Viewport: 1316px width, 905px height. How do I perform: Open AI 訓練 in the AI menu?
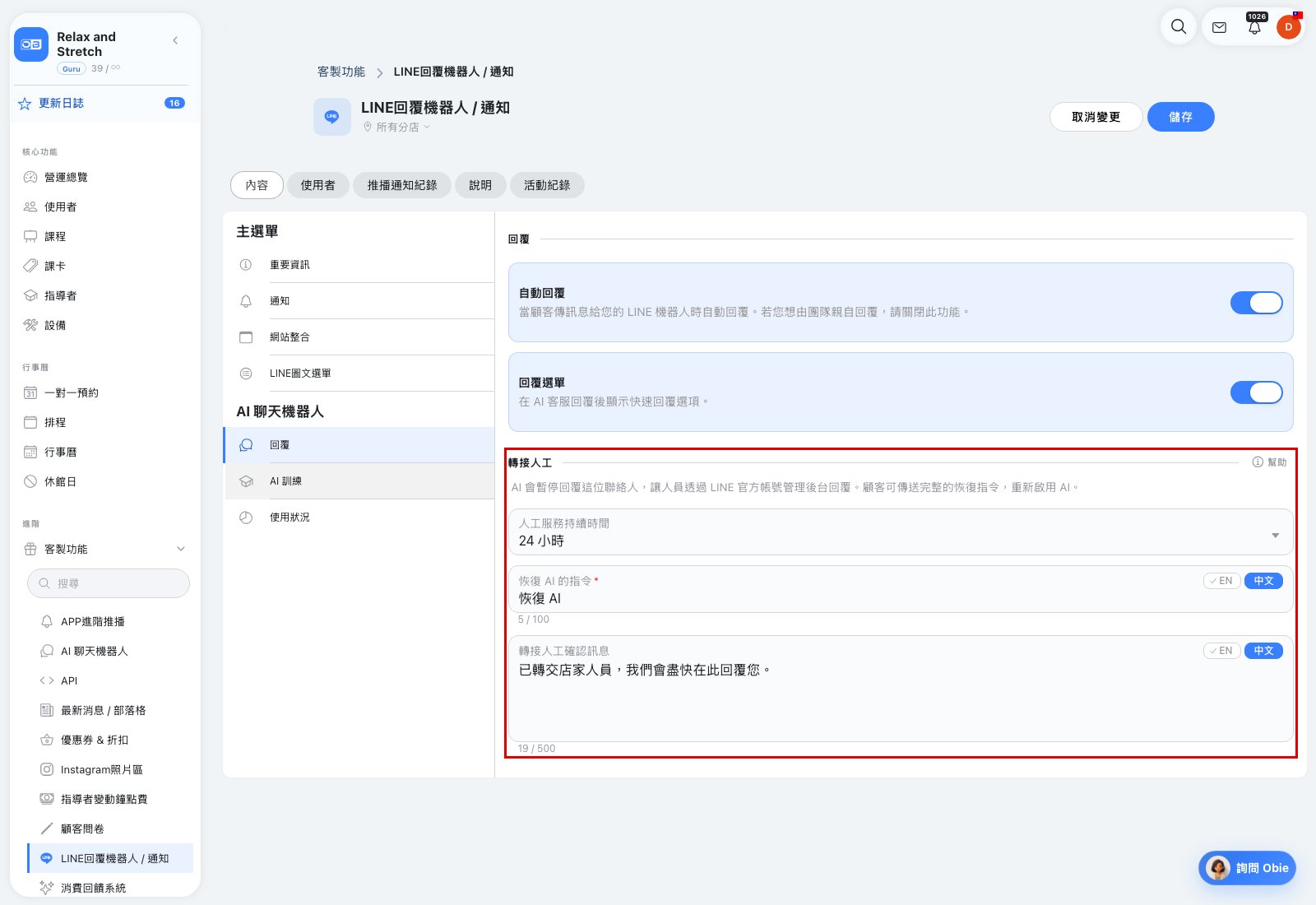pos(360,481)
